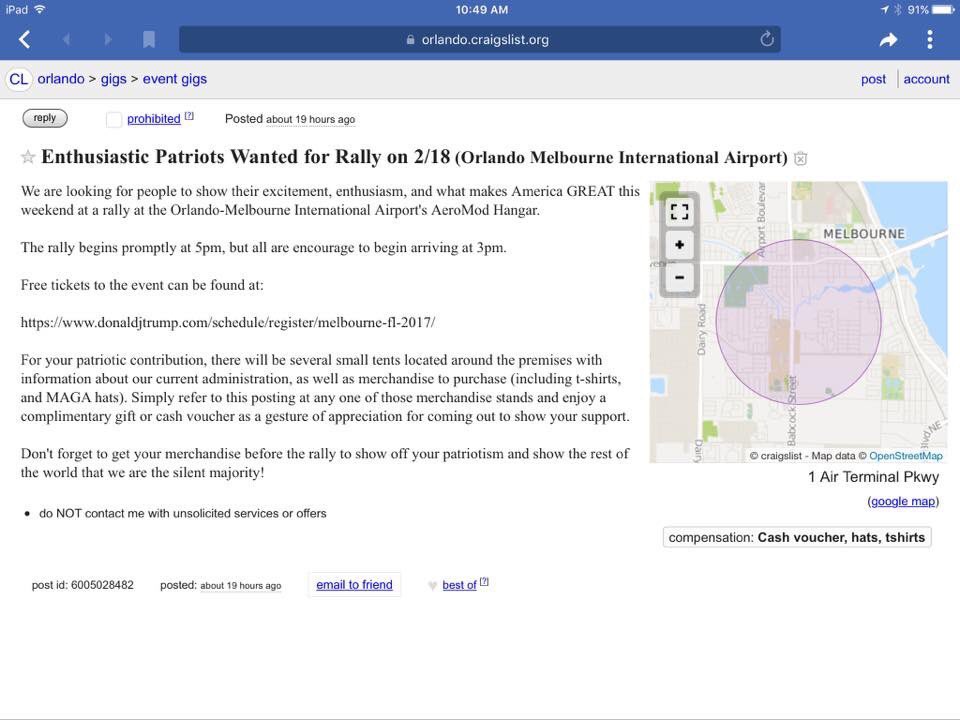Expand the map to fullscreen
This screenshot has height=720, width=960.
click(679, 212)
